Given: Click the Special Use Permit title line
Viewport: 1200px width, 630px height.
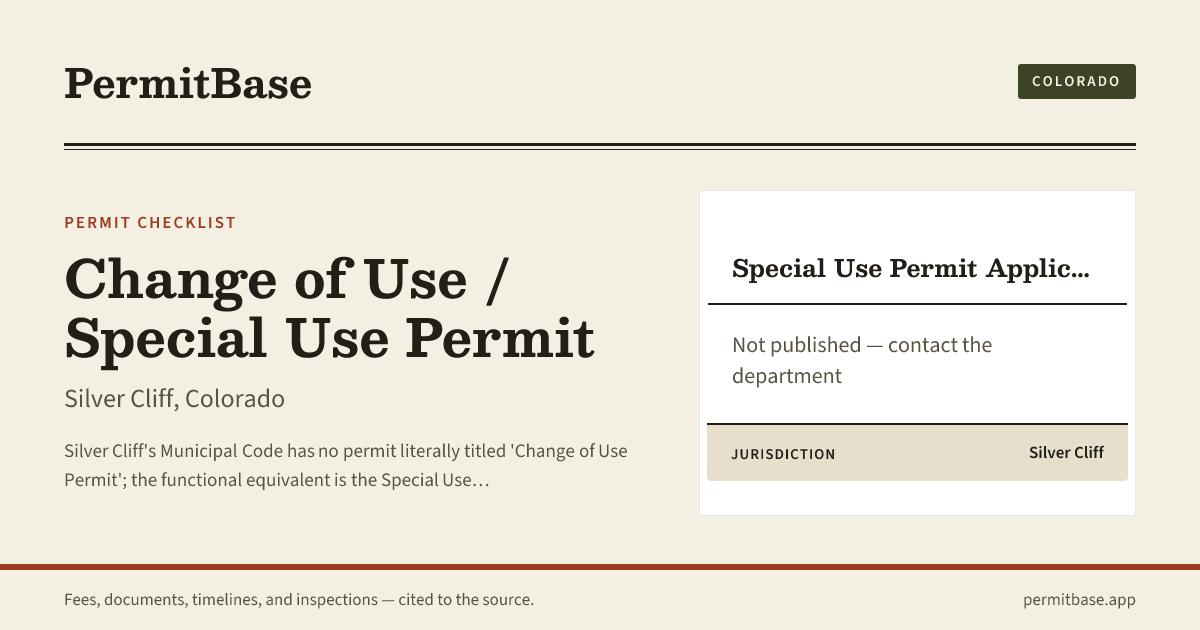Looking at the screenshot, I should tap(329, 338).
